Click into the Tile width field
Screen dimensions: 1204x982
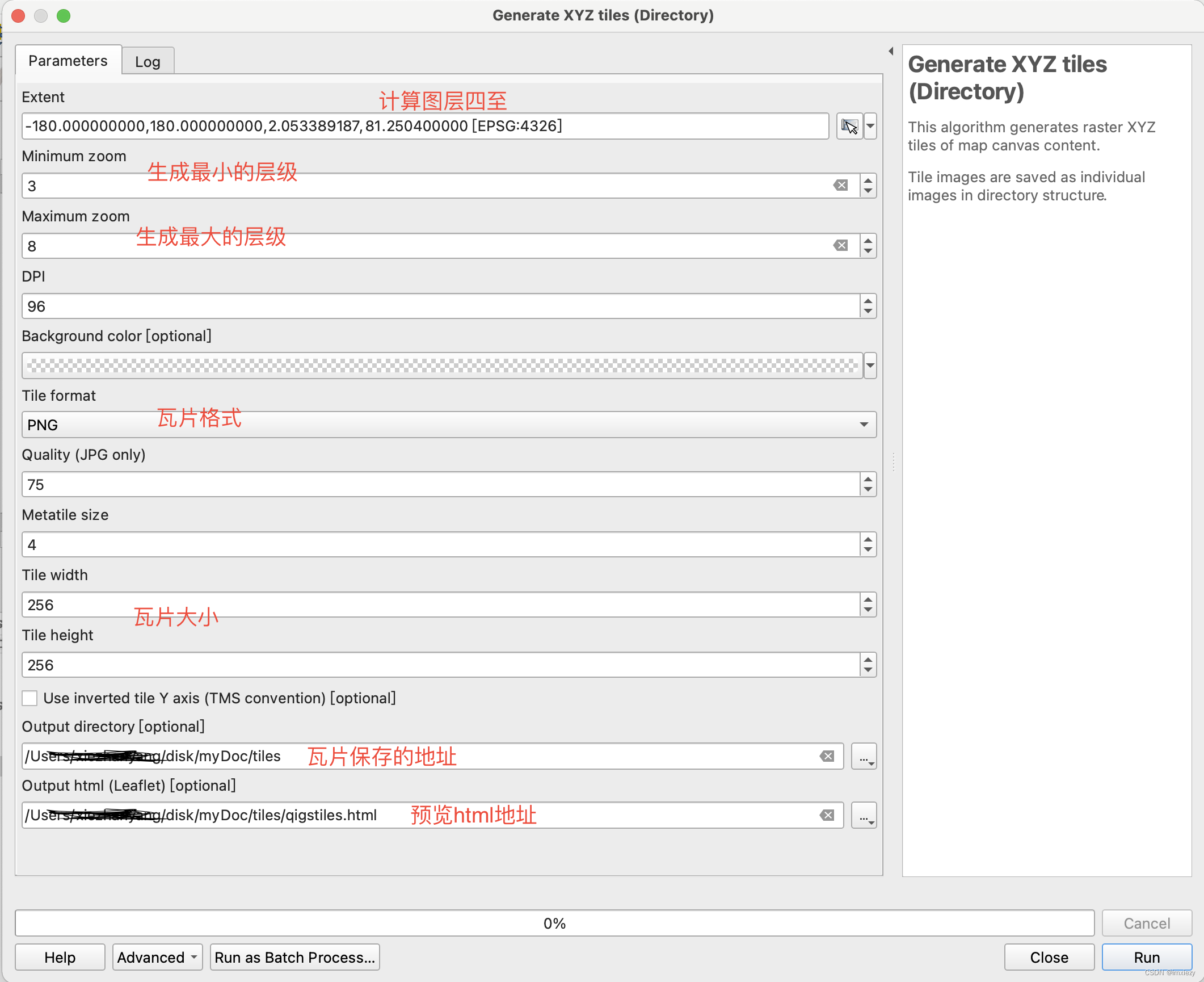[440, 605]
